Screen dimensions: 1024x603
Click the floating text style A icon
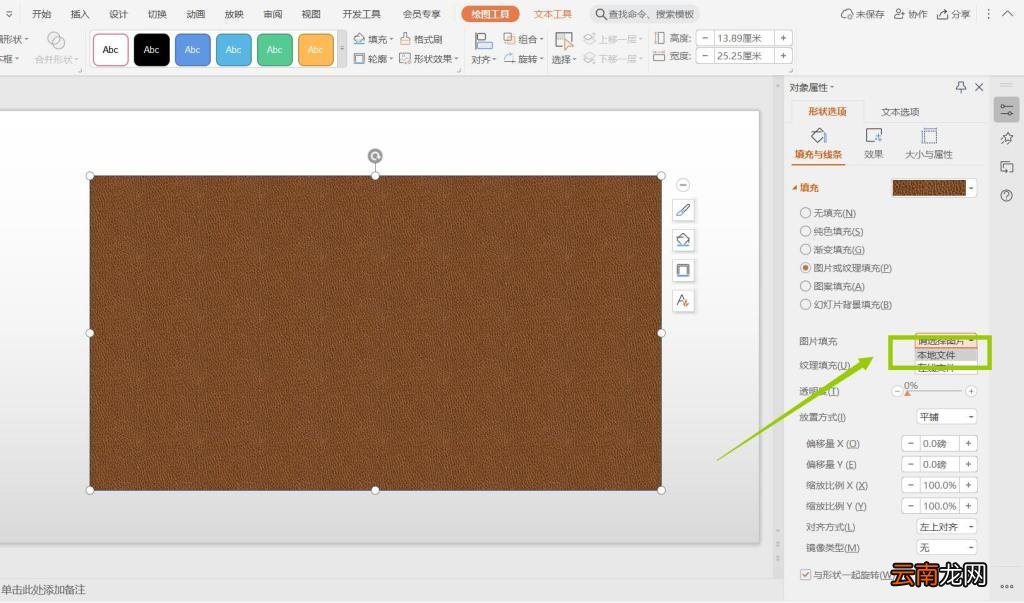coord(683,301)
